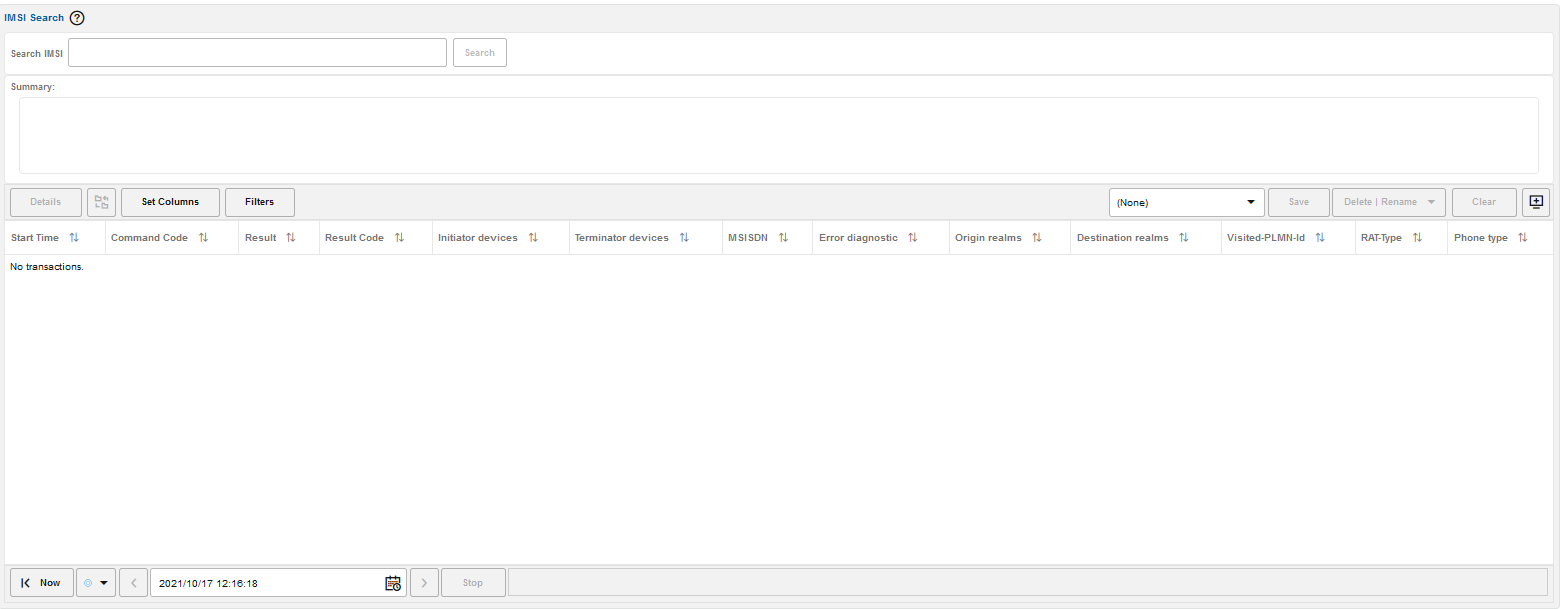
Task: Open the Delete | Rename dropdown
Action: (x=1389, y=202)
